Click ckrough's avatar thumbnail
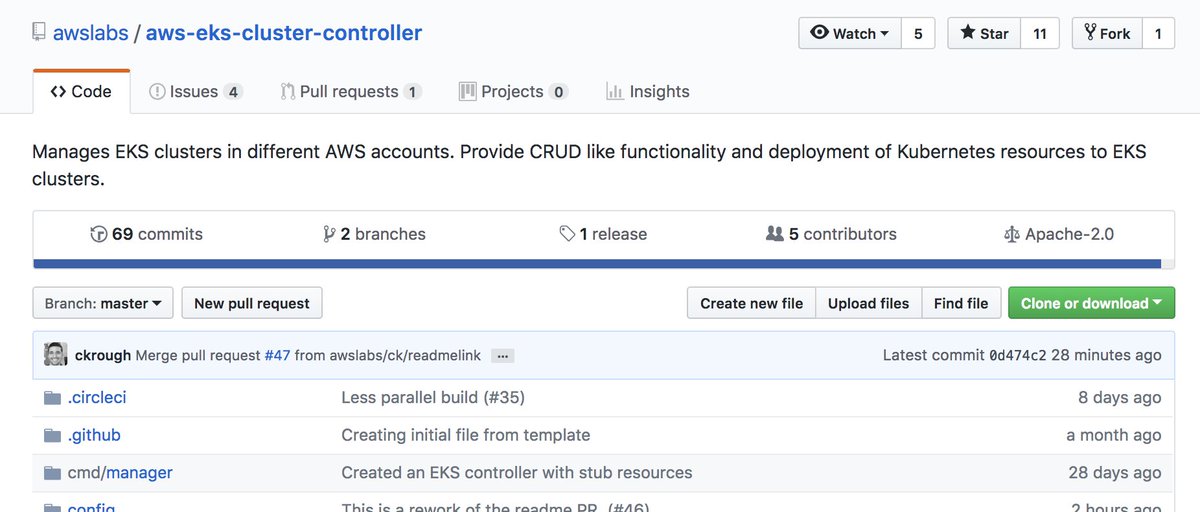 pyautogui.click(x=56, y=355)
